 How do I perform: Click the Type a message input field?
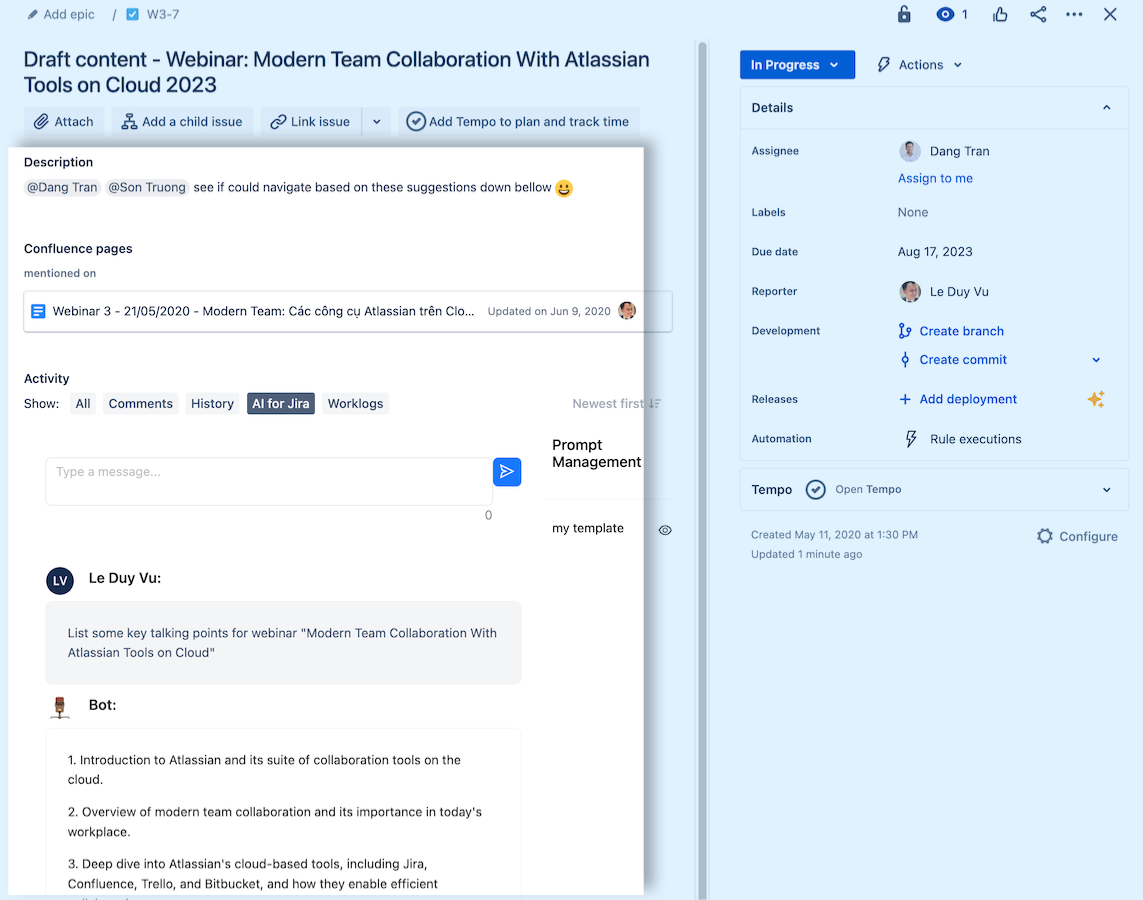click(269, 481)
